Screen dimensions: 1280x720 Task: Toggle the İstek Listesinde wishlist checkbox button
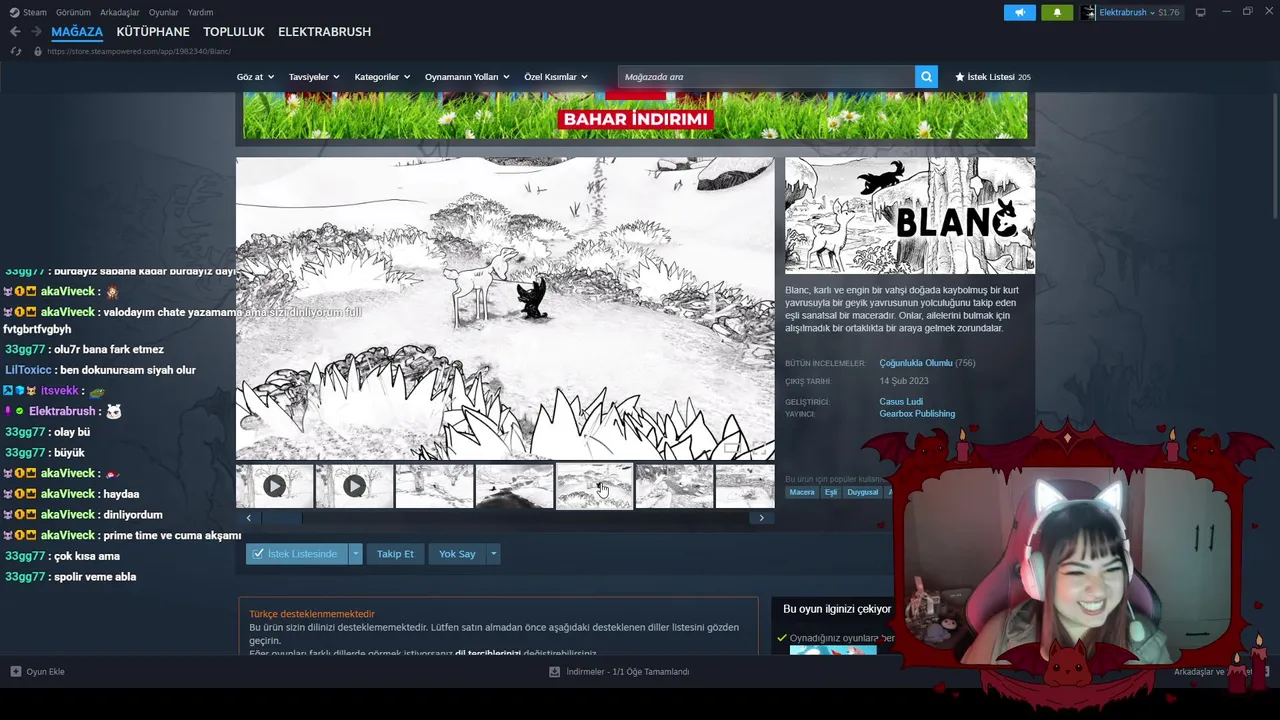297,554
